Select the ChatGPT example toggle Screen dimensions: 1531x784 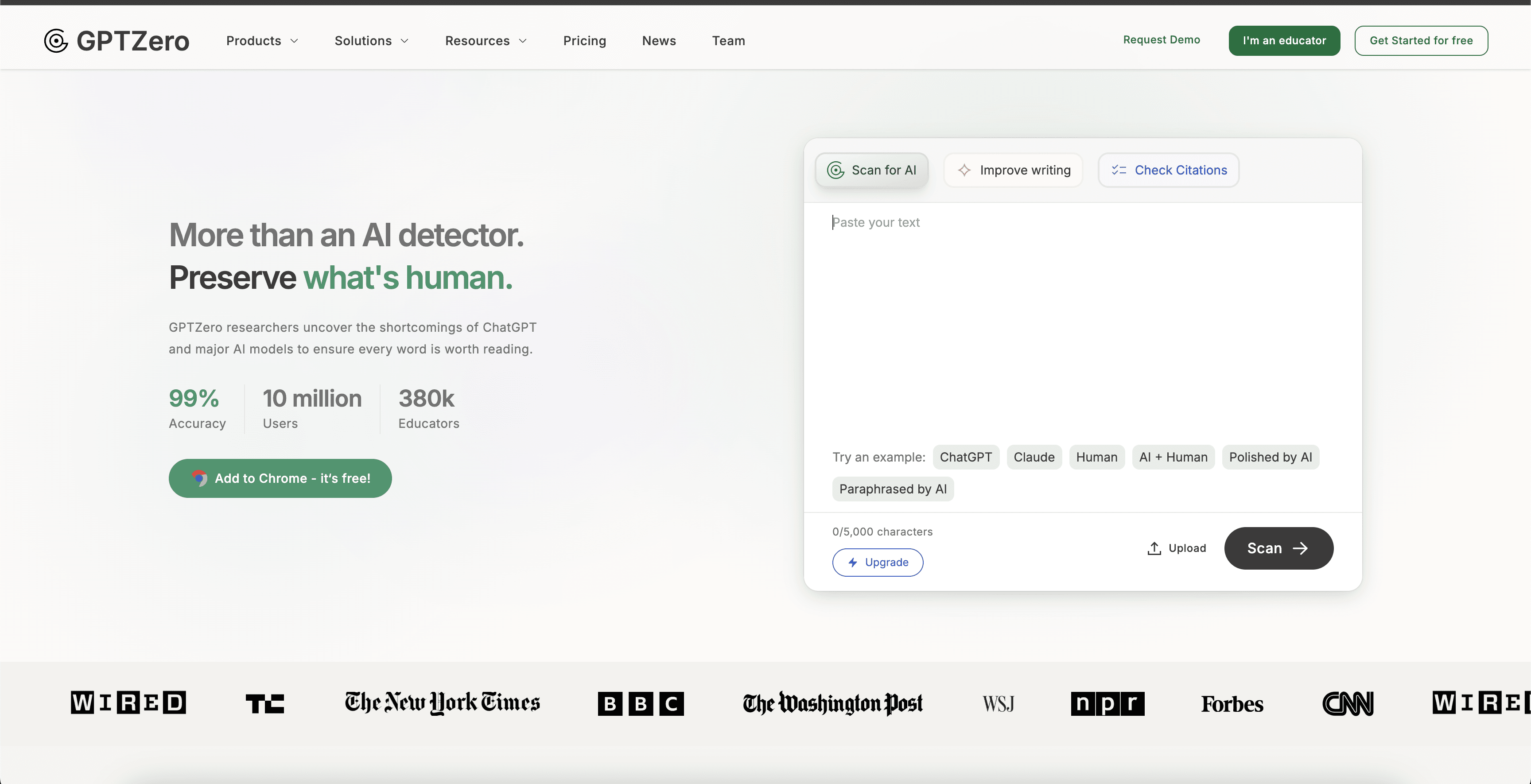pyautogui.click(x=966, y=457)
